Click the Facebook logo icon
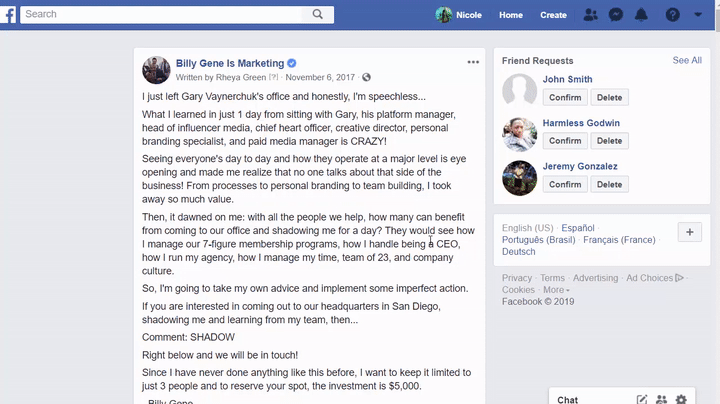This screenshot has height=404, width=720. 9,15
